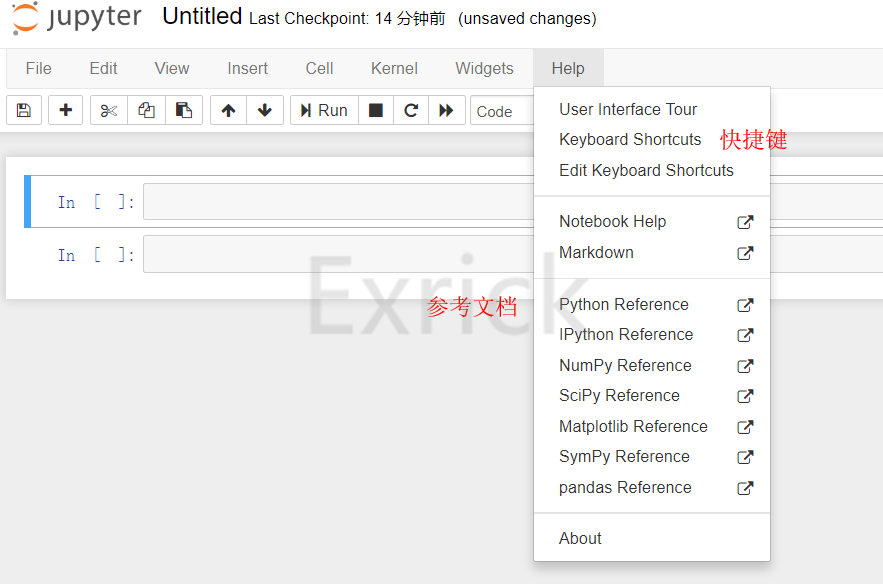Rename notebook via Untitled title
Screen dimensions: 883x584
tap(202, 16)
